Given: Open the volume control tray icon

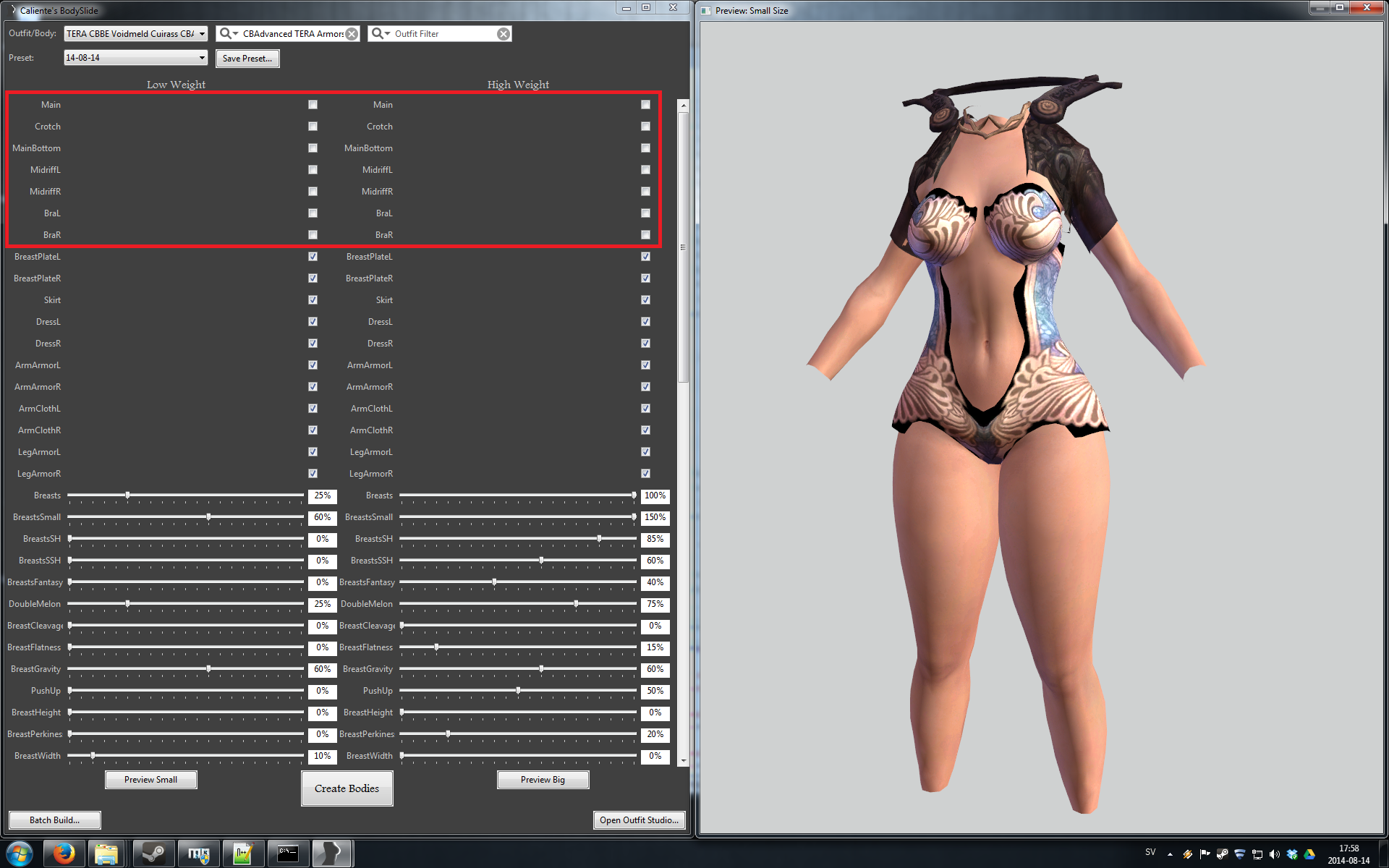Looking at the screenshot, I should coord(1275,854).
